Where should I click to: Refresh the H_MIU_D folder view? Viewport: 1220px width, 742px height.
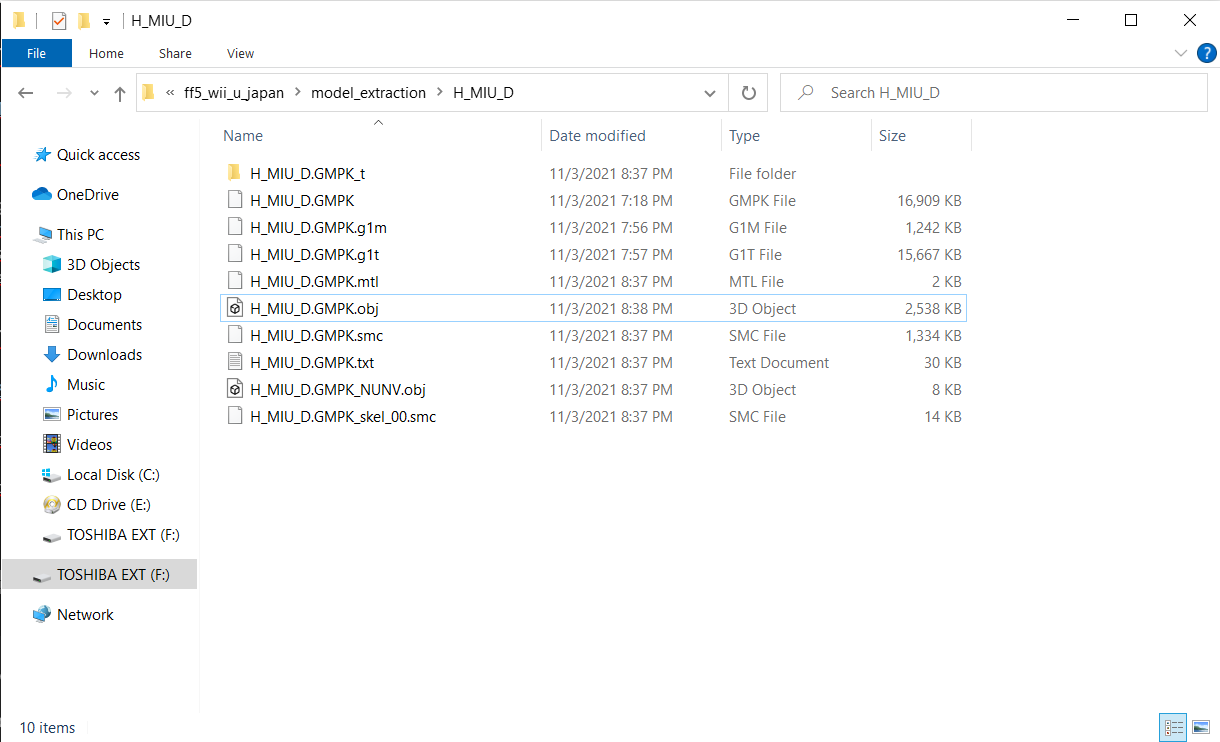748,93
